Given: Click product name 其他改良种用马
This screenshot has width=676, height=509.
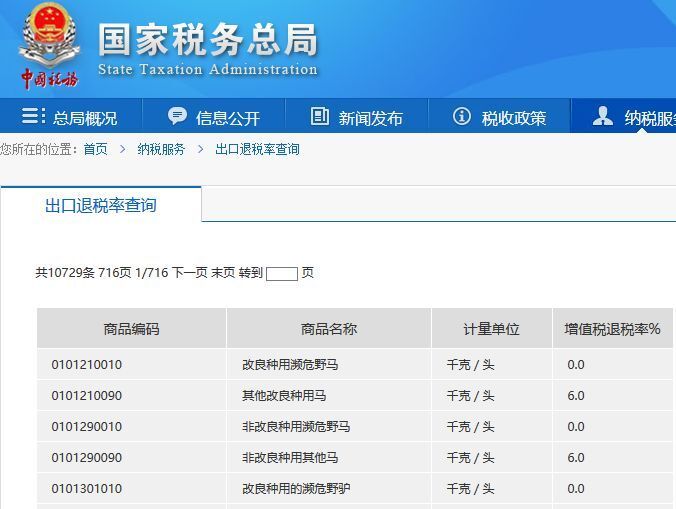Looking at the screenshot, I should (284, 396).
